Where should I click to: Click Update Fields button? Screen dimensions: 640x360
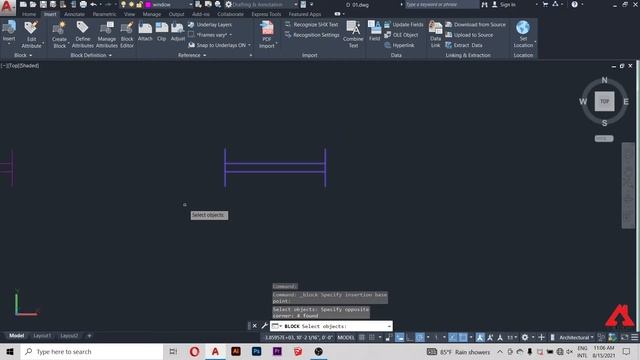click(x=404, y=24)
